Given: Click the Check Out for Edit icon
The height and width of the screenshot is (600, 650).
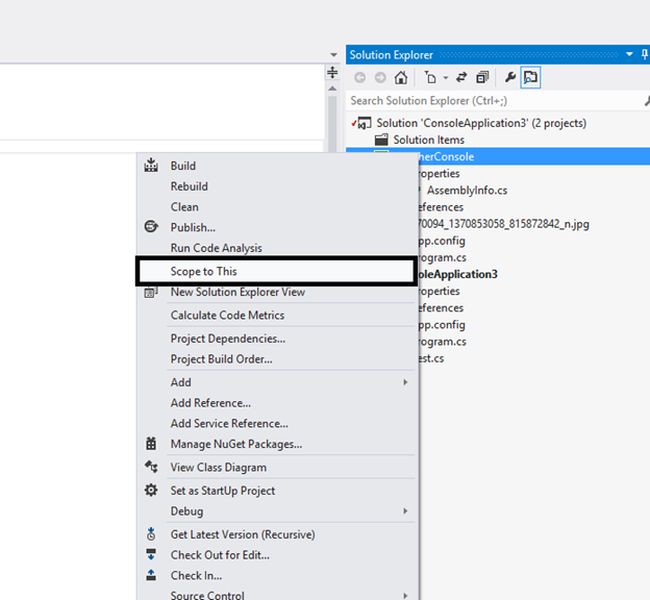Looking at the screenshot, I should pyautogui.click(x=151, y=554).
